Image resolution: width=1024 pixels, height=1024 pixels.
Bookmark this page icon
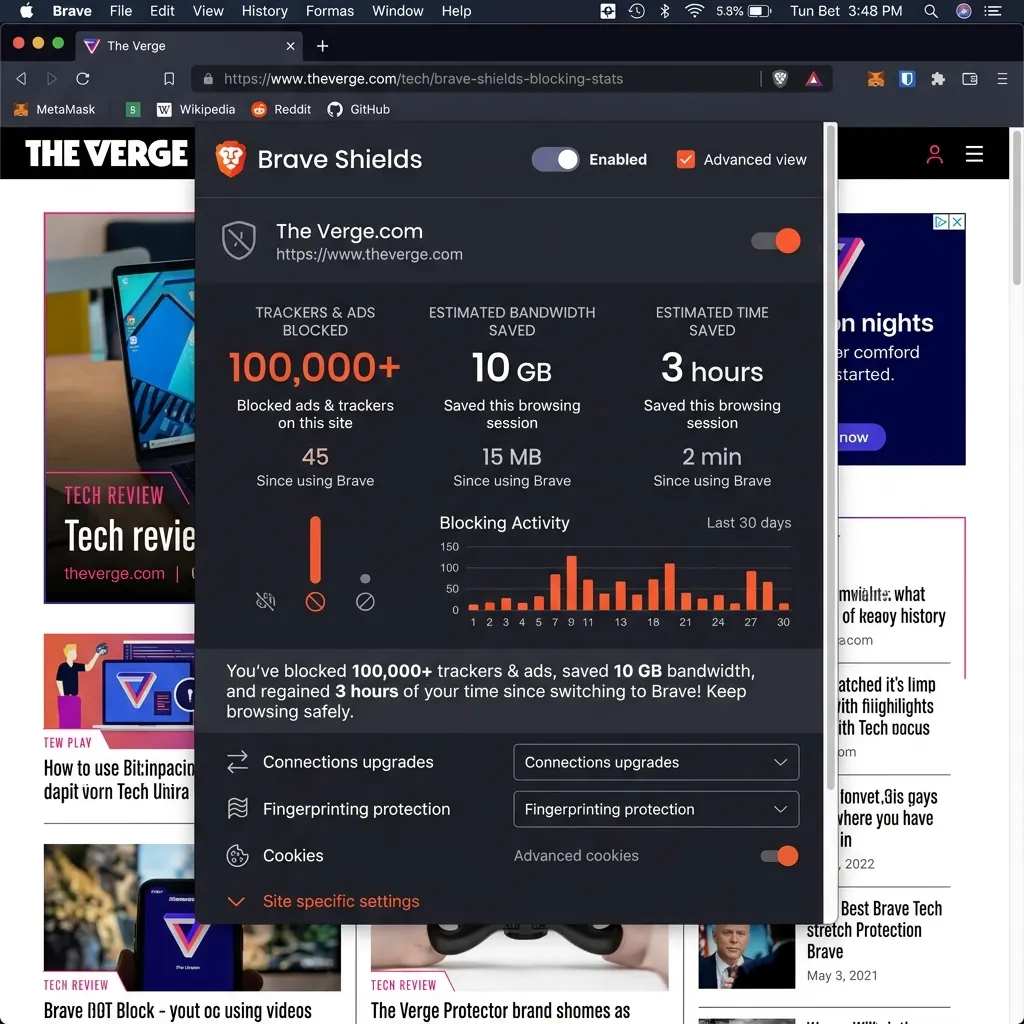(x=169, y=79)
